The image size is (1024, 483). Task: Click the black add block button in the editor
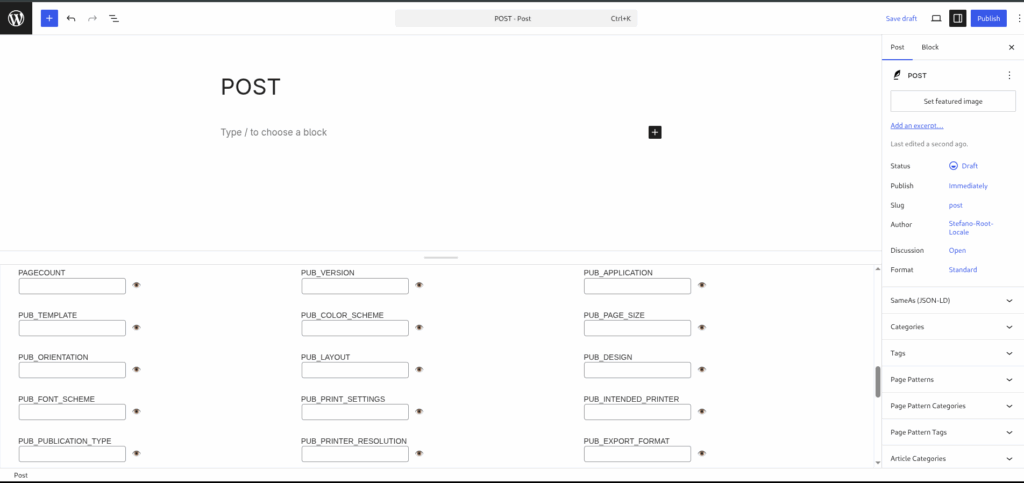click(655, 132)
